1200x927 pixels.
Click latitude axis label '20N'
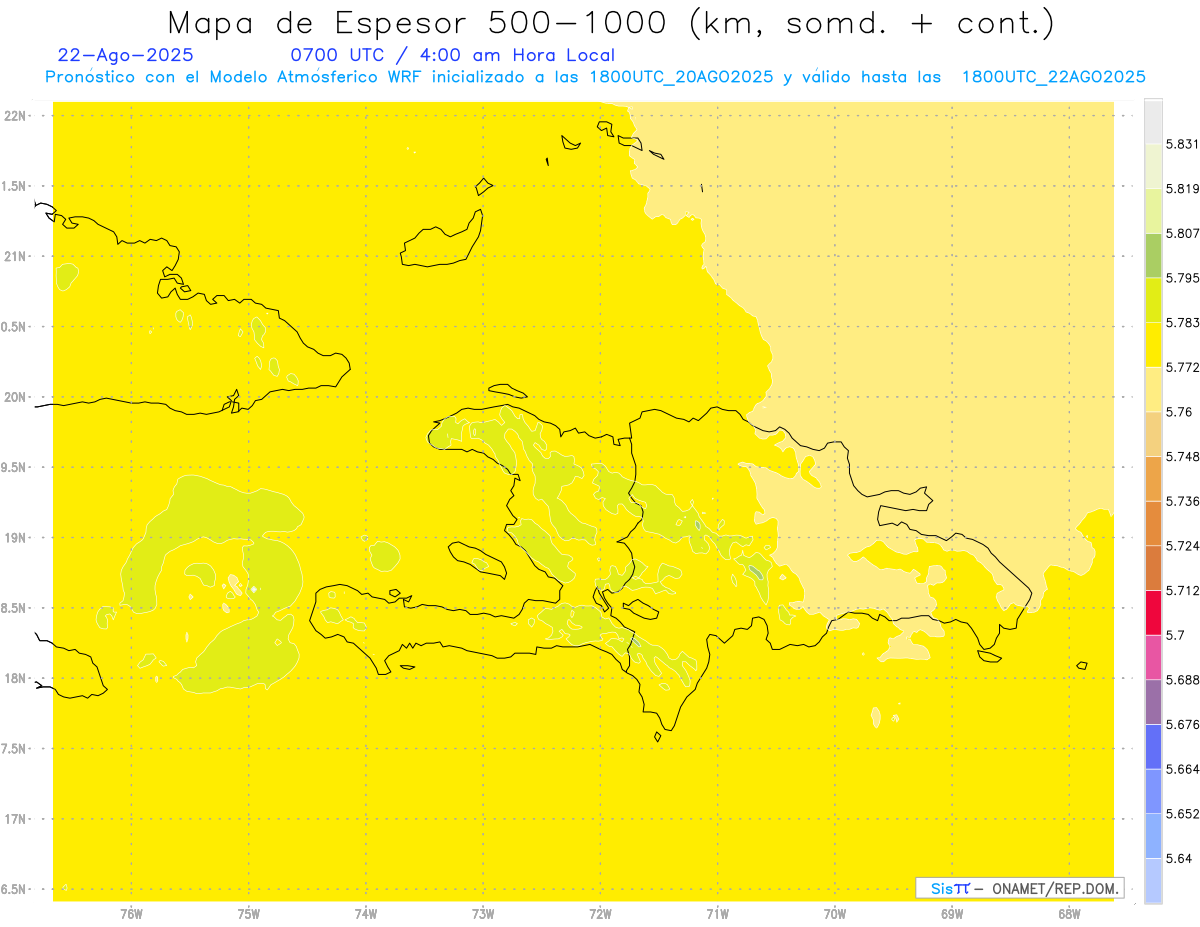pos(15,397)
